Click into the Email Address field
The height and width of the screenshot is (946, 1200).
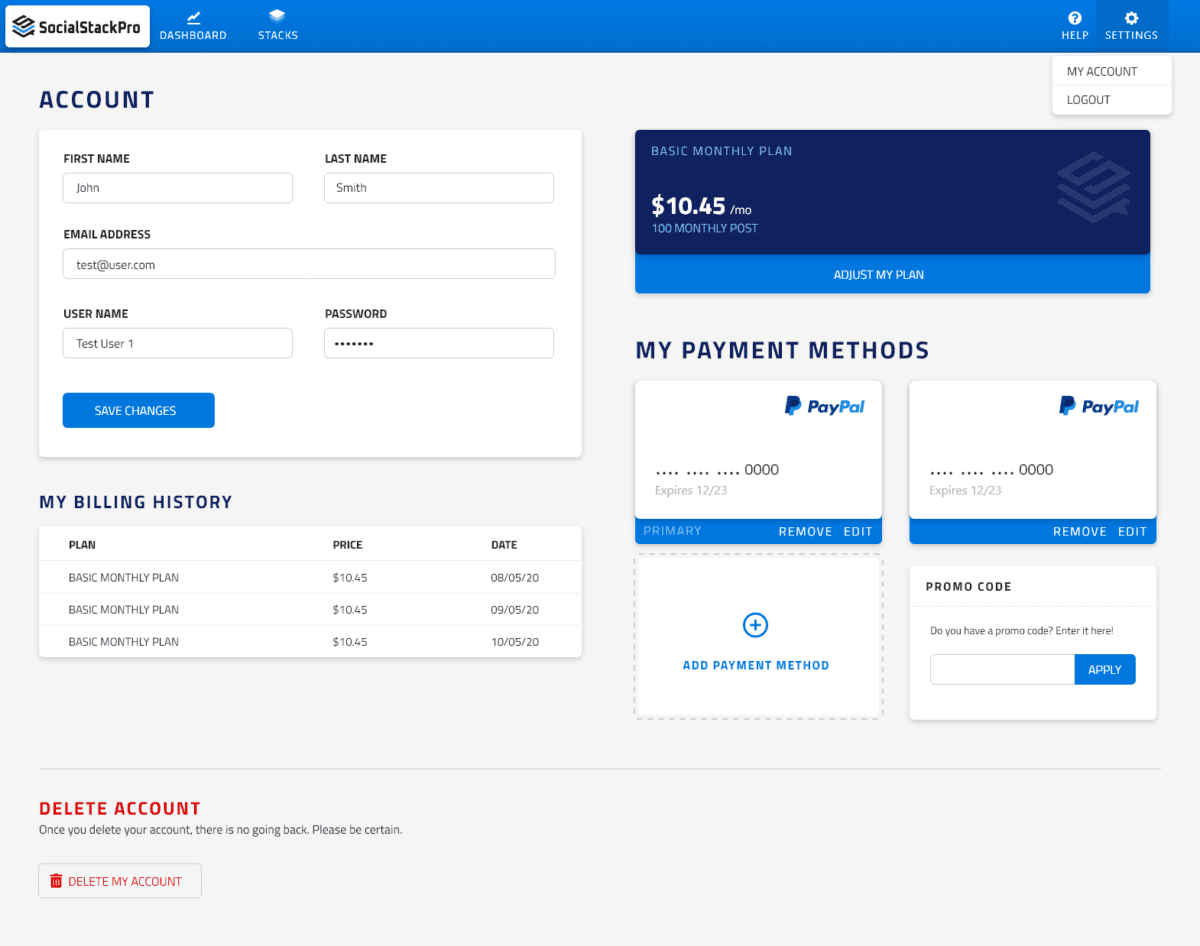[309, 265]
